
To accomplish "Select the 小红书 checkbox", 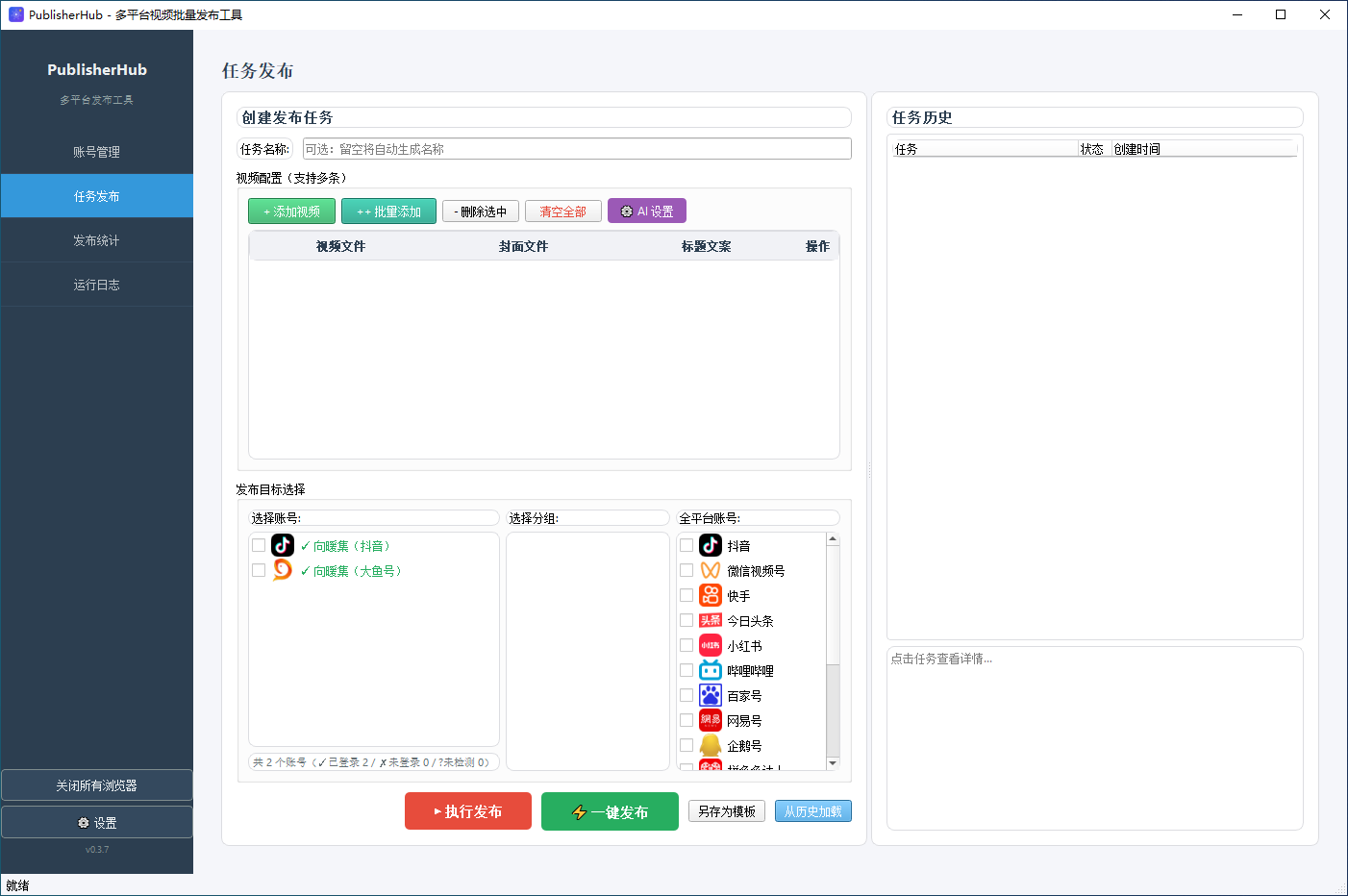I will tap(686, 645).
